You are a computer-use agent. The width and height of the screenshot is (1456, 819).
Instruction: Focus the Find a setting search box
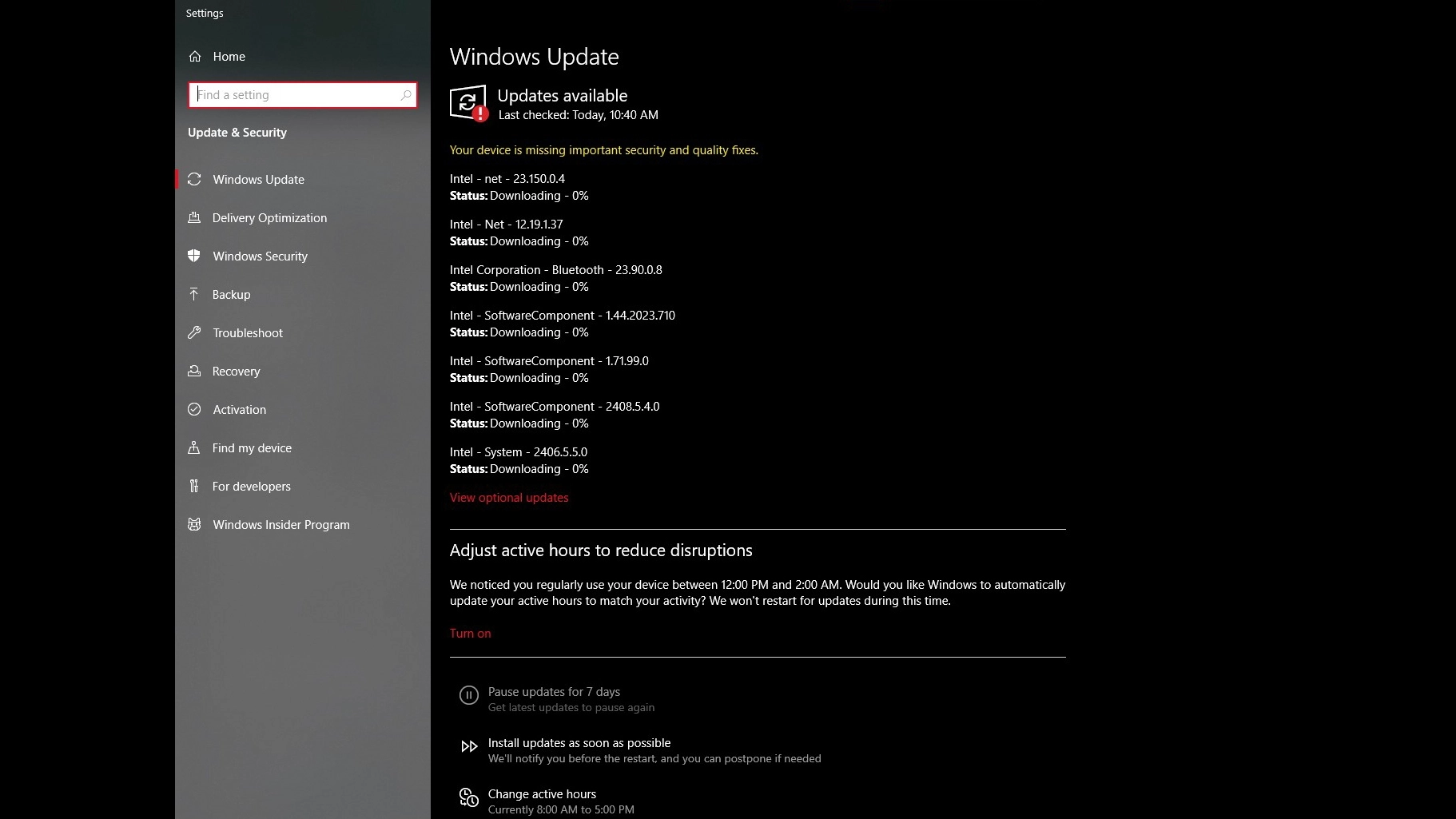pyautogui.click(x=303, y=95)
